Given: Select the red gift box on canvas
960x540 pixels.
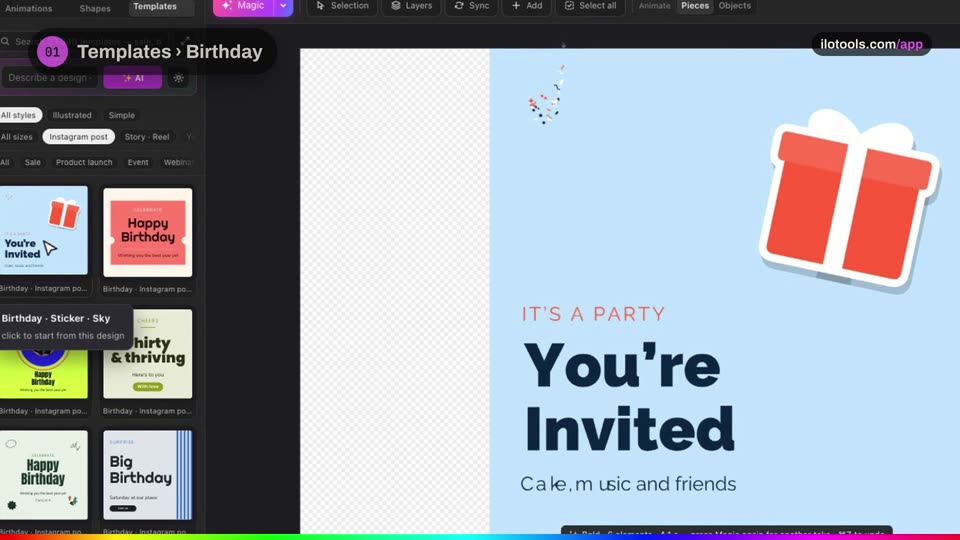Looking at the screenshot, I should (849, 200).
